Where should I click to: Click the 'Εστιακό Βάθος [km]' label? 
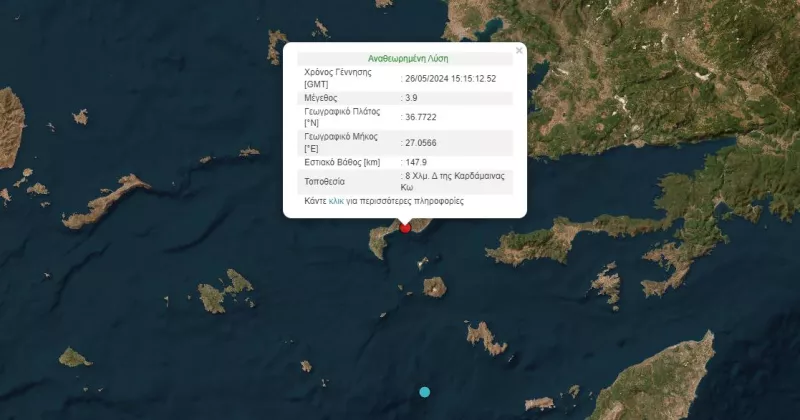point(342,162)
